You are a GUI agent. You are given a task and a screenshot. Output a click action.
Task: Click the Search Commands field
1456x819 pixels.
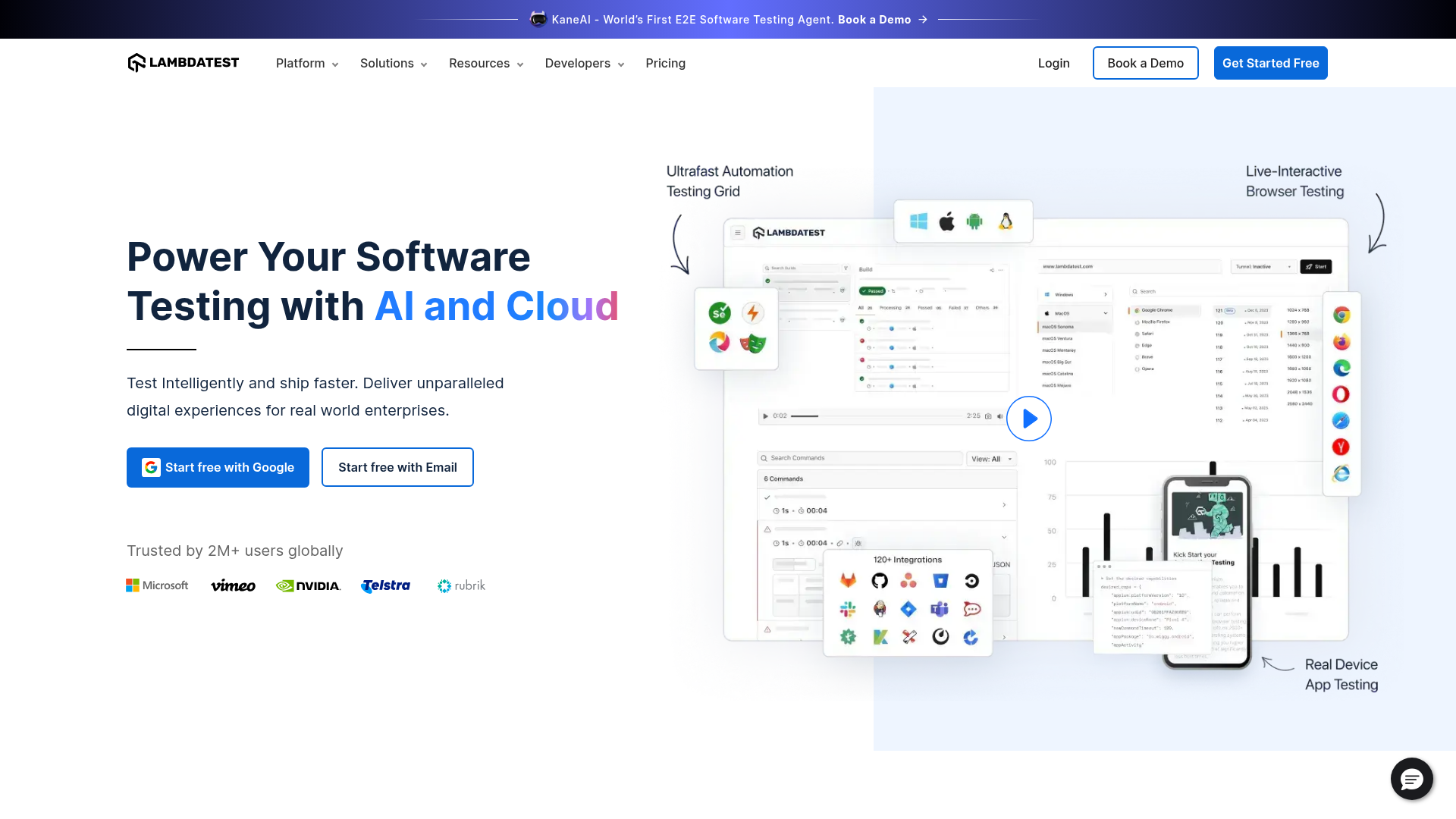[x=861, y=459]
